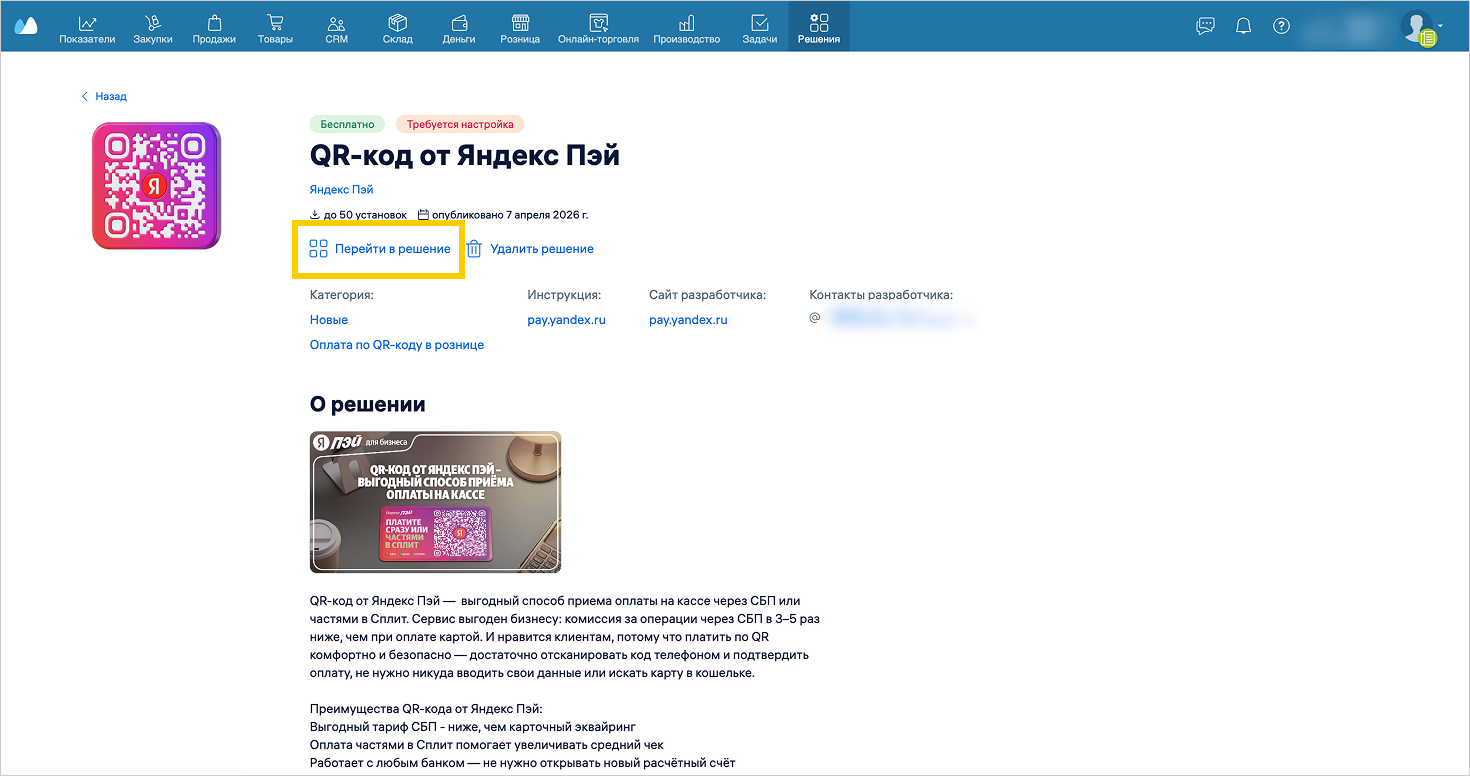Click the до 50 установок text
This screenshot has width=1470, height=776.
[x=359, y=215]
